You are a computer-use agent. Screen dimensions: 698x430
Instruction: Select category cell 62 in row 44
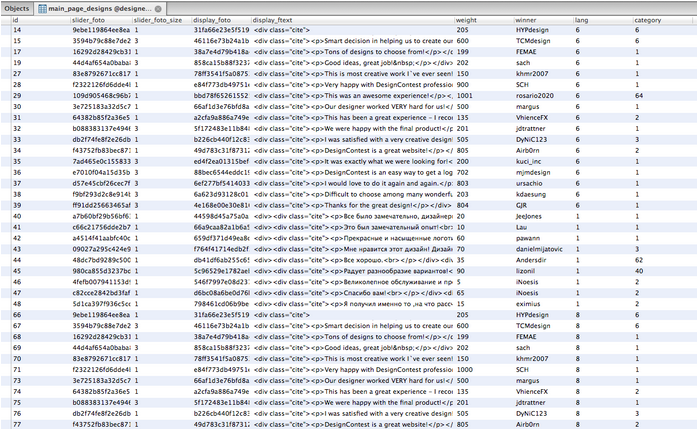click(x=639, y=260)
